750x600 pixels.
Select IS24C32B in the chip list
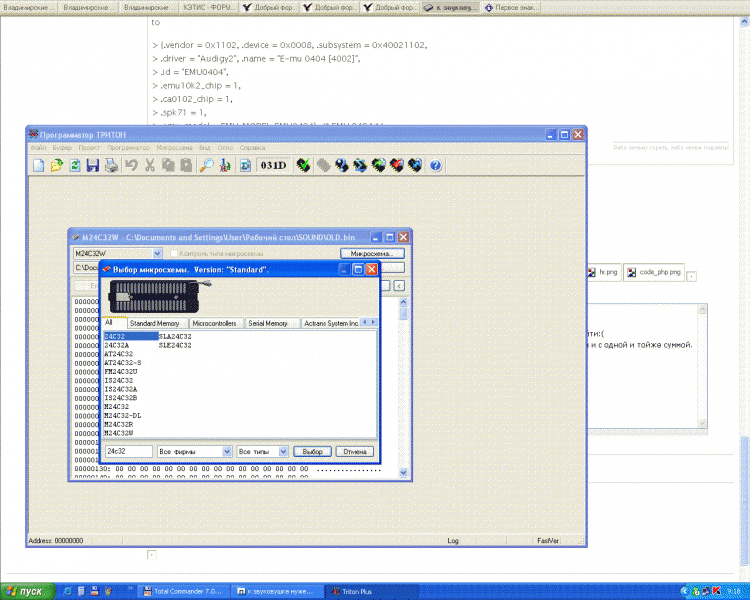pos(121,398)
